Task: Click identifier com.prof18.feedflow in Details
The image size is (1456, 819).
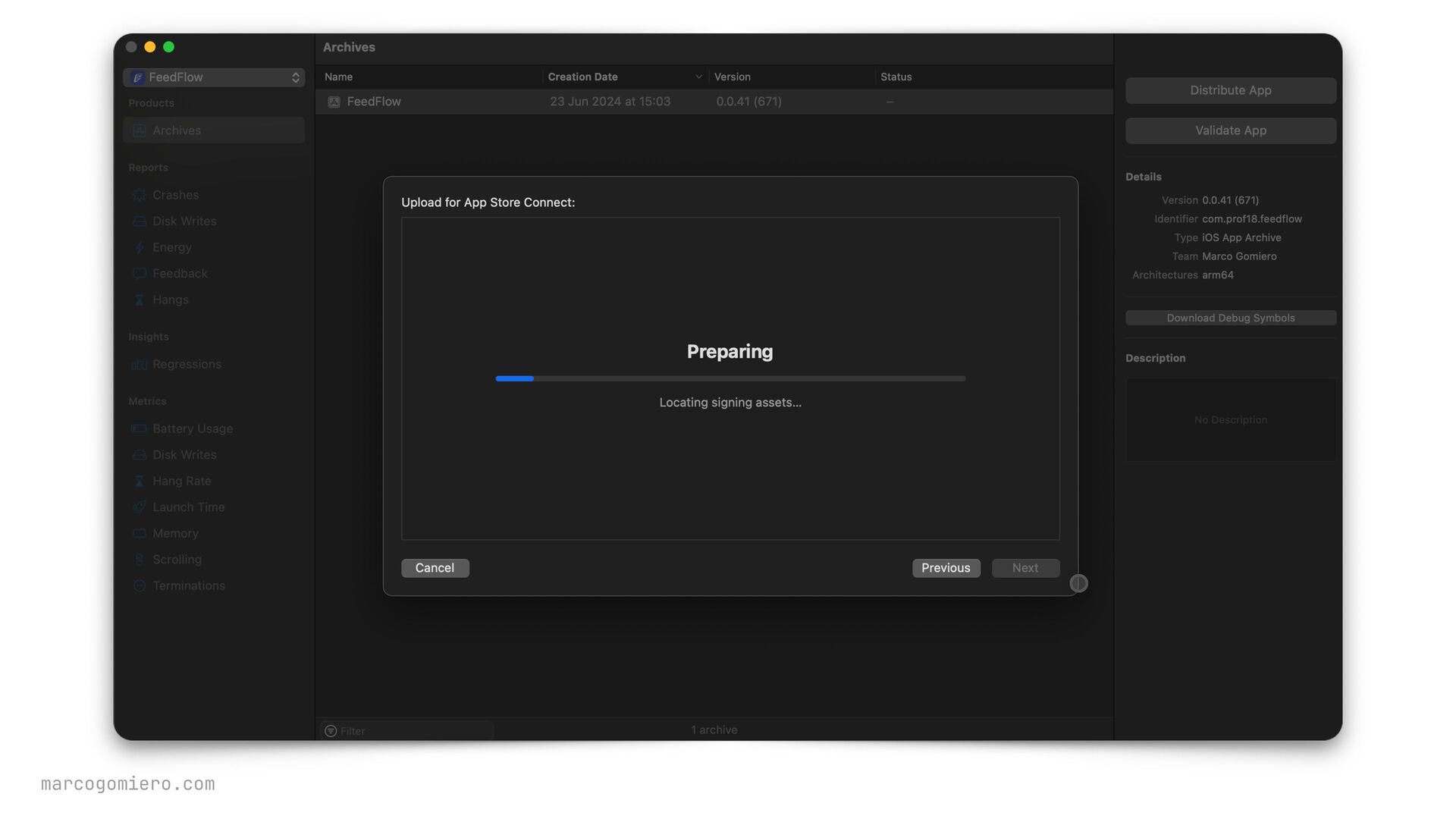Action: 1251,219
